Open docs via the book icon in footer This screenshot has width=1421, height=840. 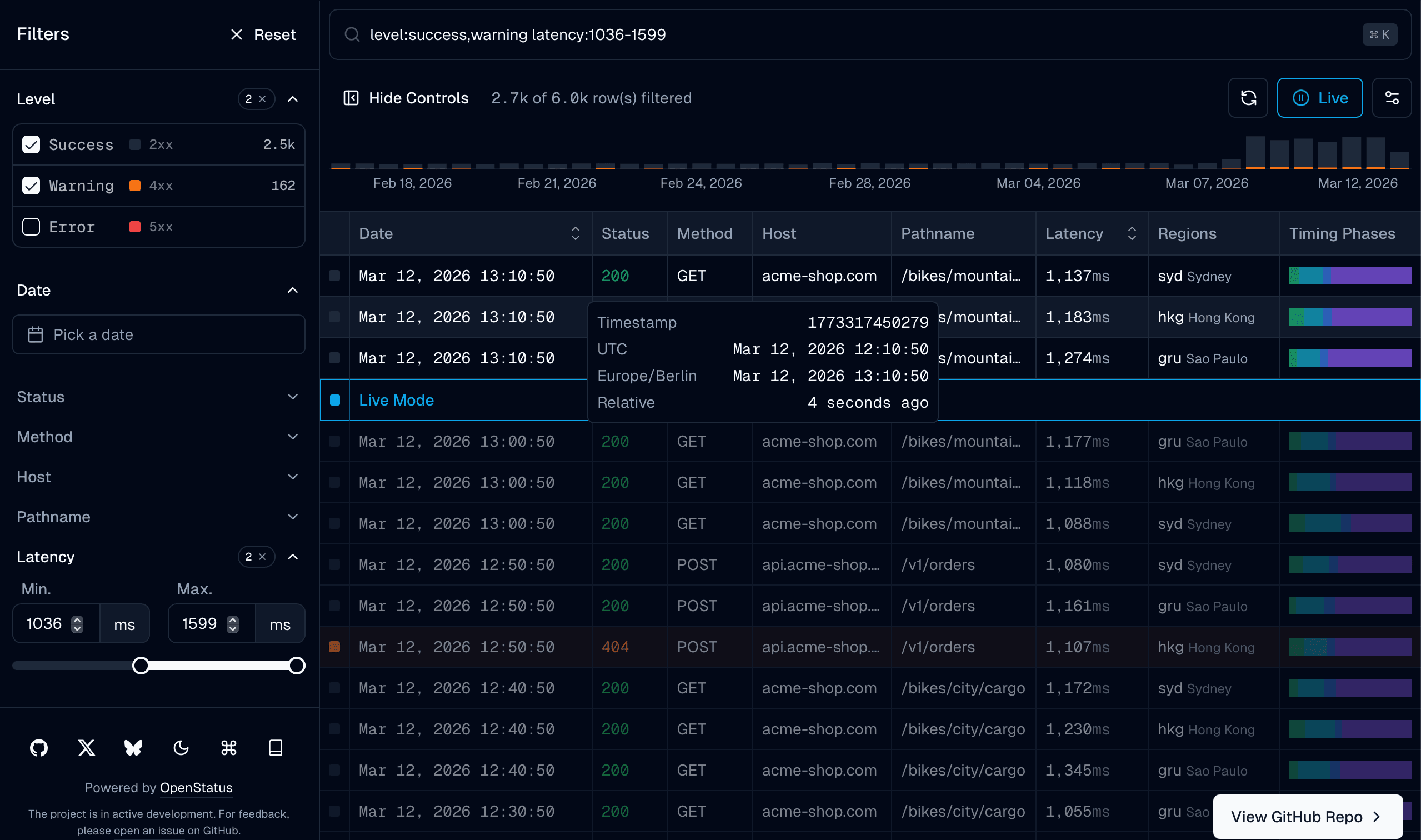[x=276, y=748]
